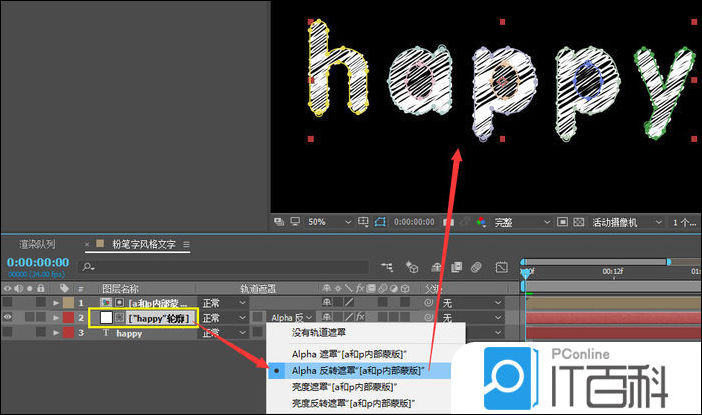Open the grid and guide options icon
This screenshot has width=702, height=415.
click(363, 222)
